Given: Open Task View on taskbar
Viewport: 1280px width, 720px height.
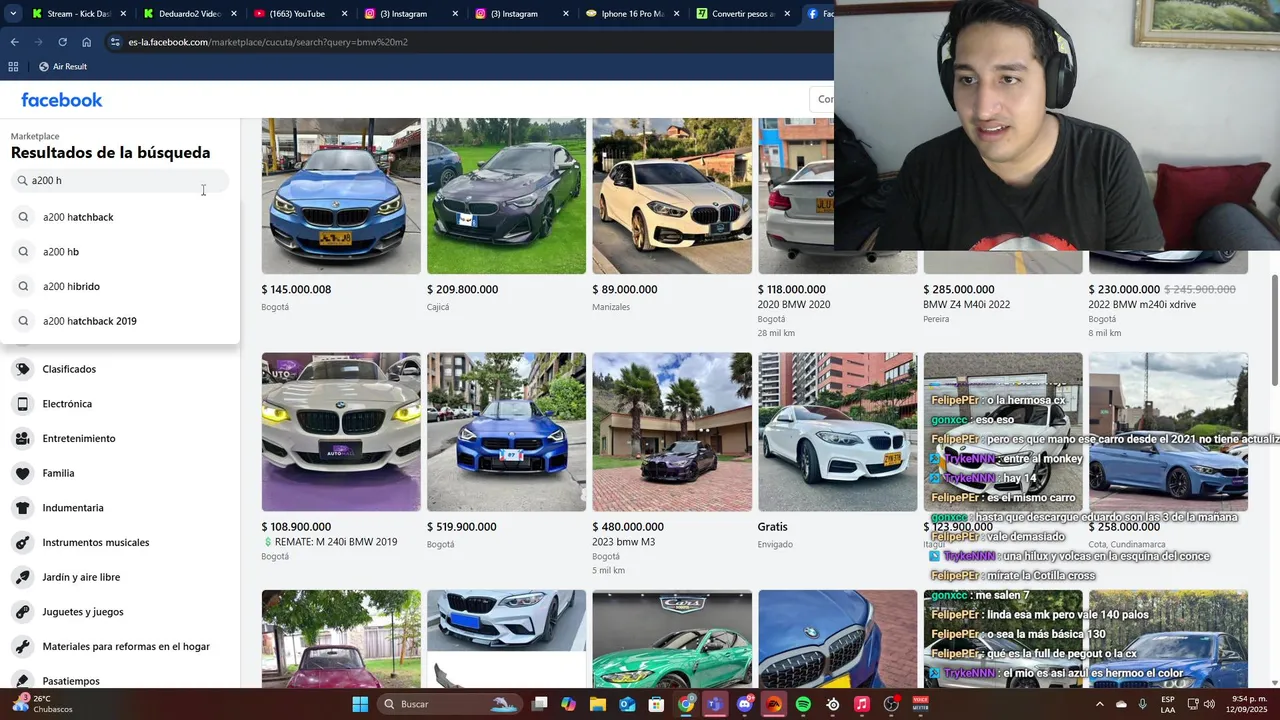Looking at the screenshot, I should tap(540, 704).
